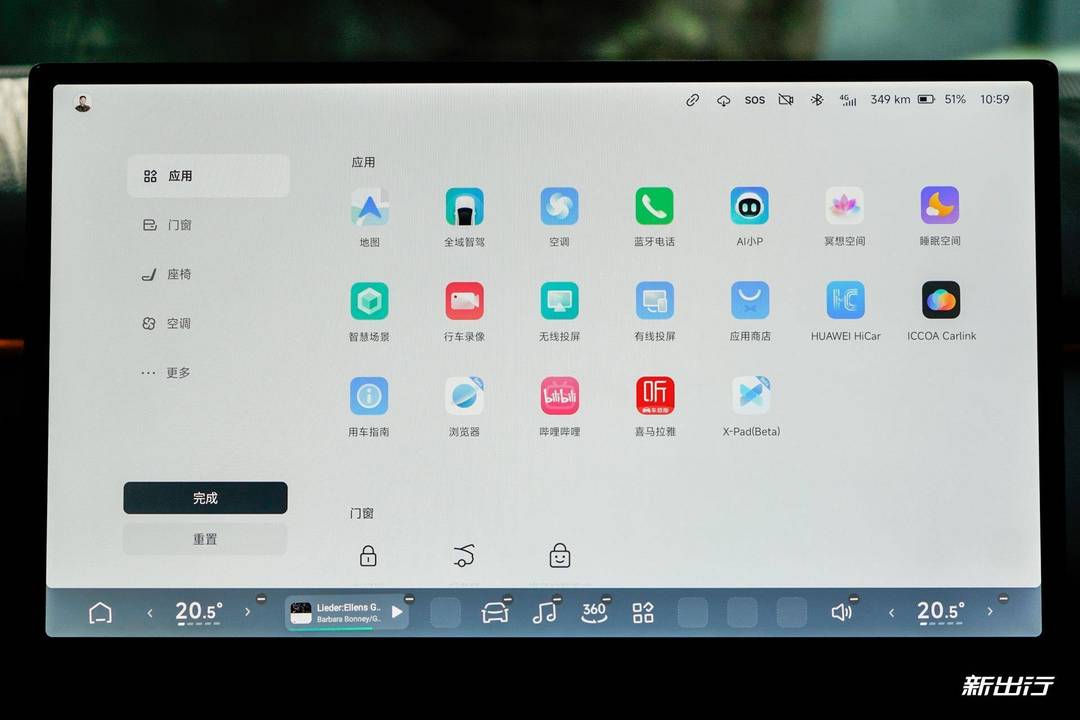Viewport: 1080px width, 720px height.
Task: Open the 地图 map app
Action: click(369, 207)
